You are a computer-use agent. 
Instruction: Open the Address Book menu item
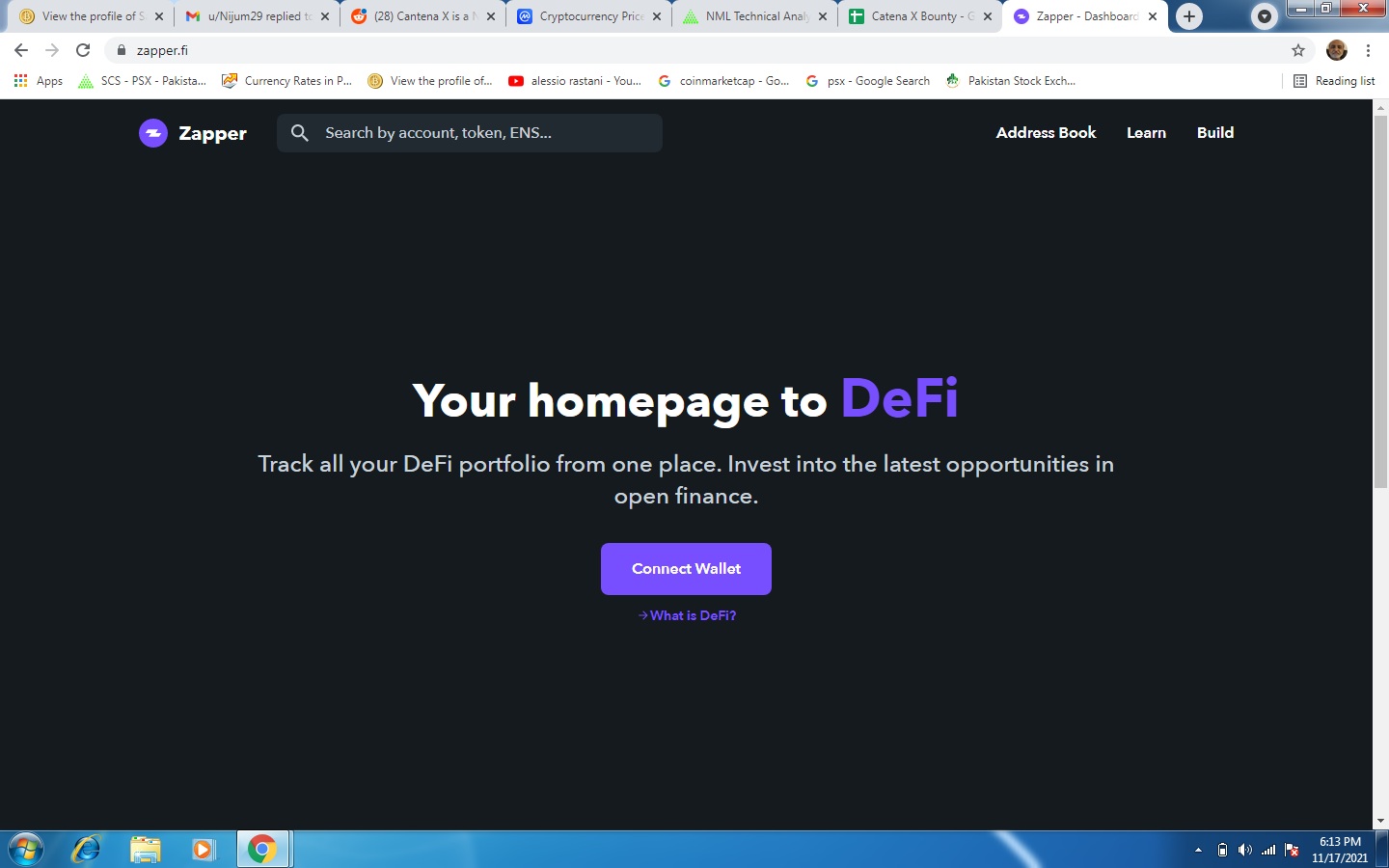[x=1046, y=133]
